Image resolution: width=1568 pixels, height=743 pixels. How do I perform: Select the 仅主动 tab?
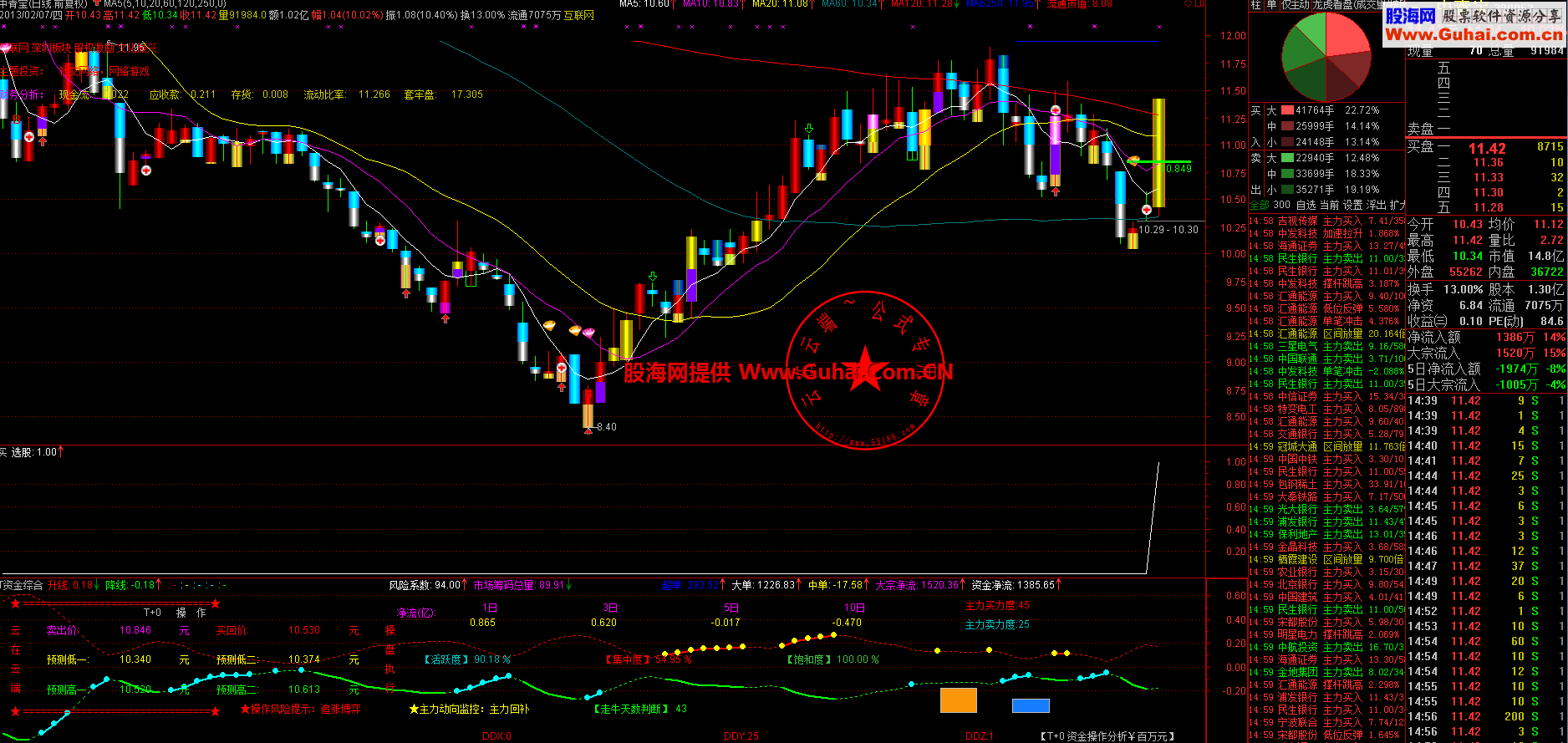coord(1295,4)
